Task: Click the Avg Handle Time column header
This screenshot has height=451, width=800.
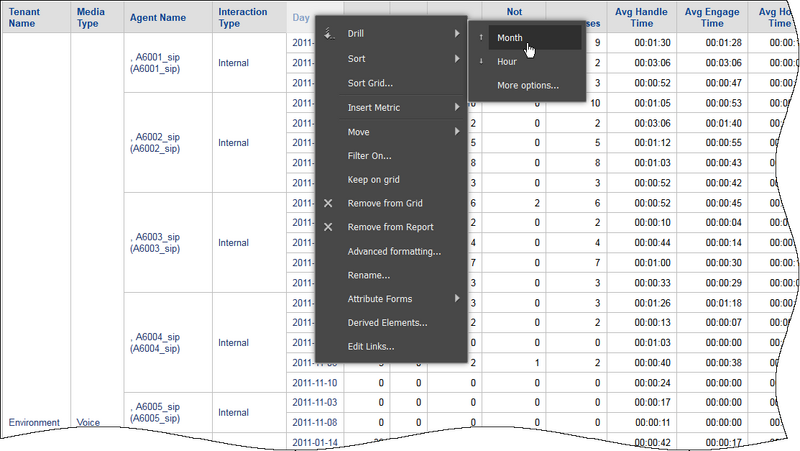Action: coord(643,18)
